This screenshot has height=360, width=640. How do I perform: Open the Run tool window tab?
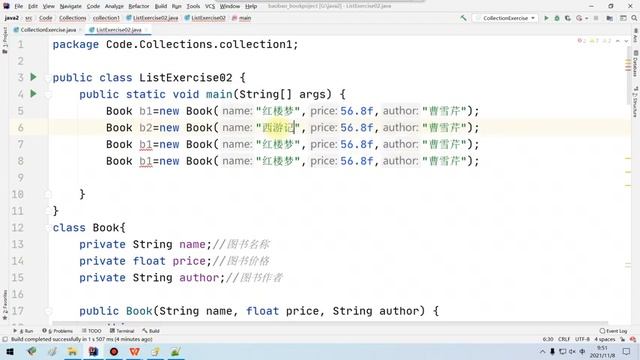click(x=24, y=331)
